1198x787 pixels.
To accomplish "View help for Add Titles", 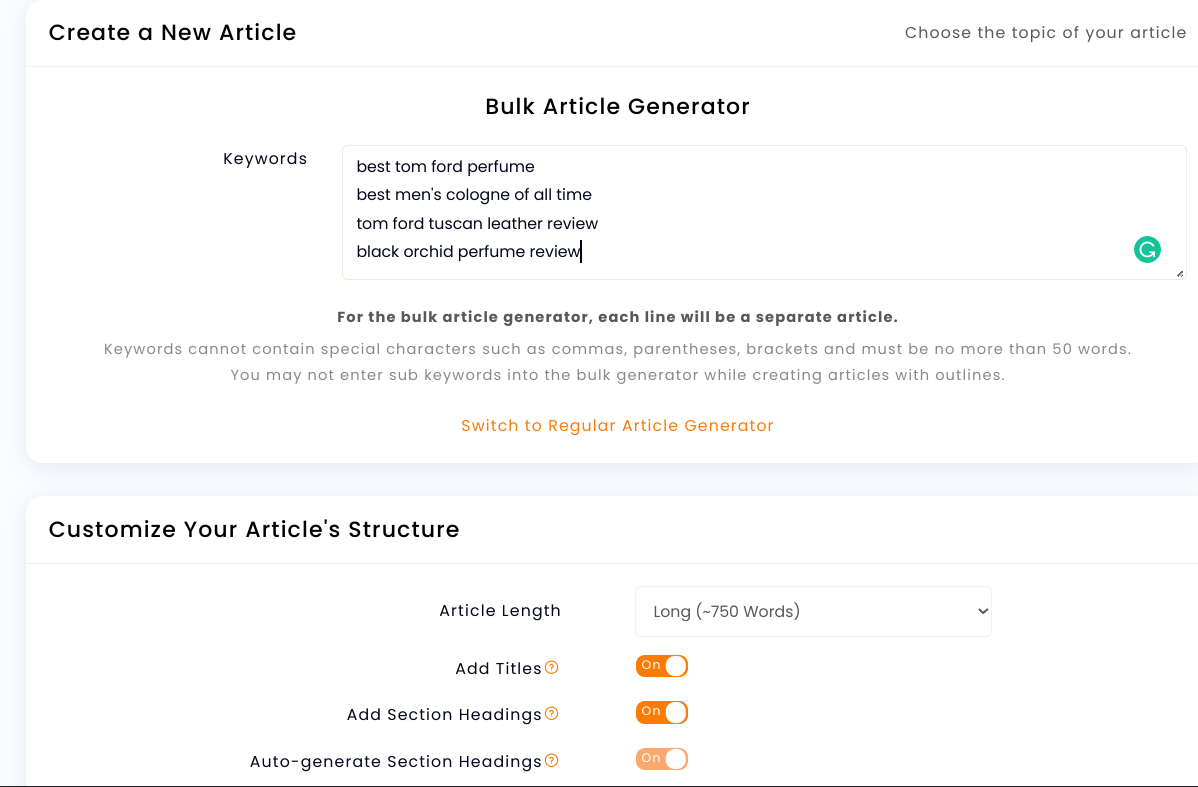I will [552, 666].
